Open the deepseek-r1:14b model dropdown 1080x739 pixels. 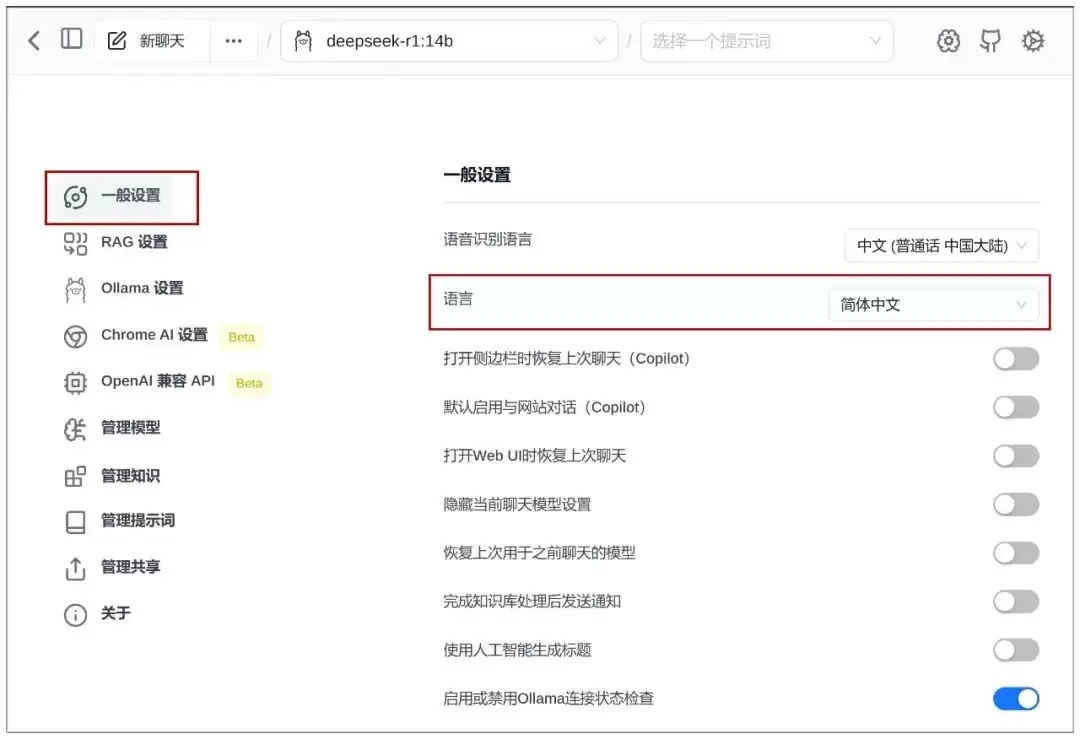(x=448, y=40)
